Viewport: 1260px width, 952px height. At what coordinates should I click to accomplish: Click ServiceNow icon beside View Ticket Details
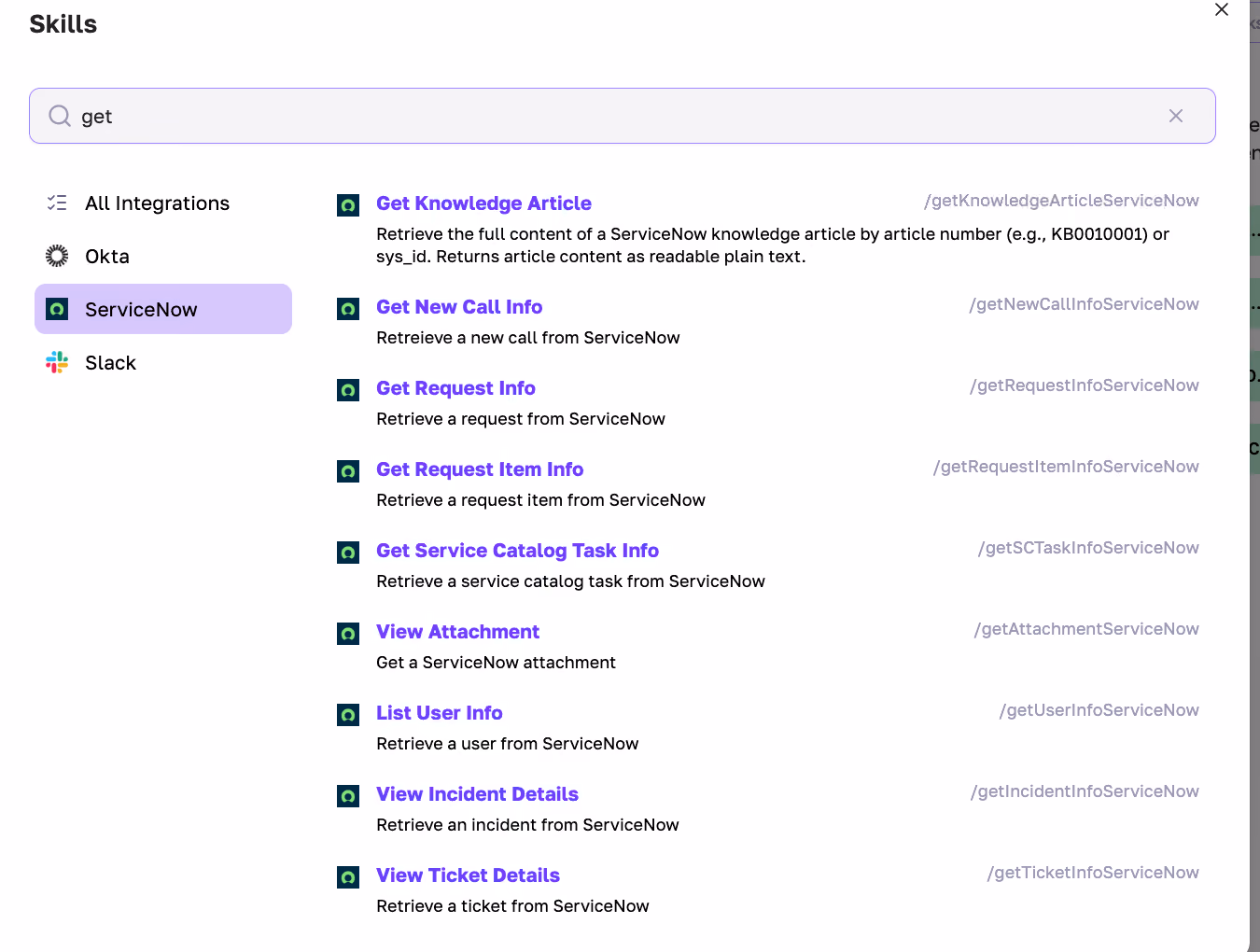pyautogui.click(x=348, y=877)
